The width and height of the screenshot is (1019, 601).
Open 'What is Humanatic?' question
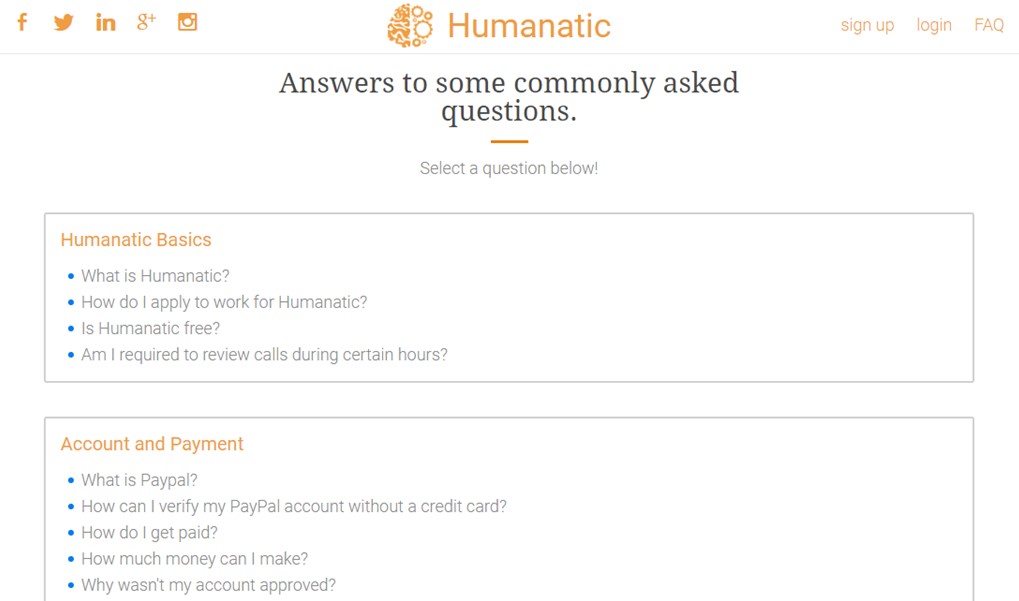coord(155,276)
